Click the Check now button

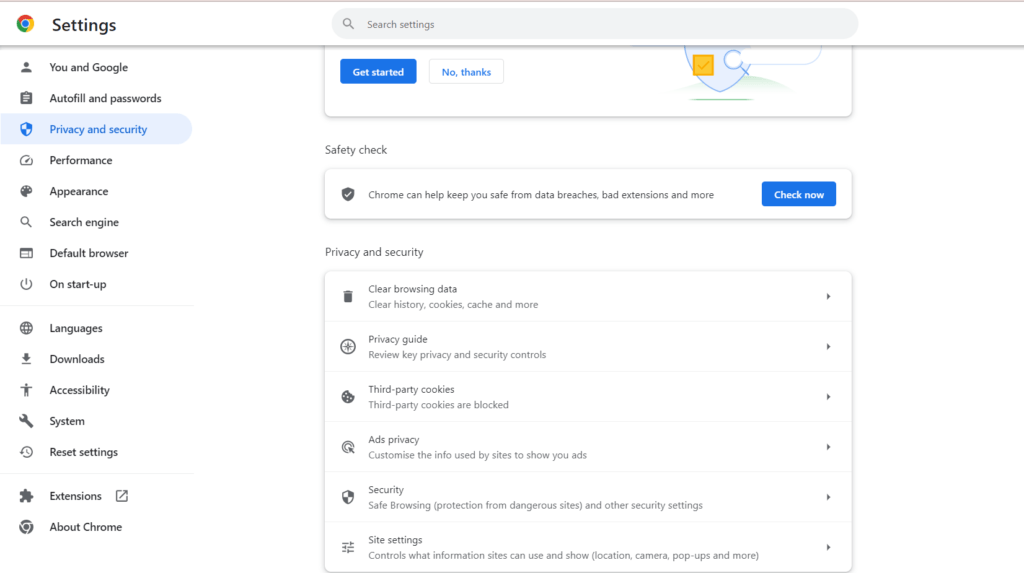[799, 194]
